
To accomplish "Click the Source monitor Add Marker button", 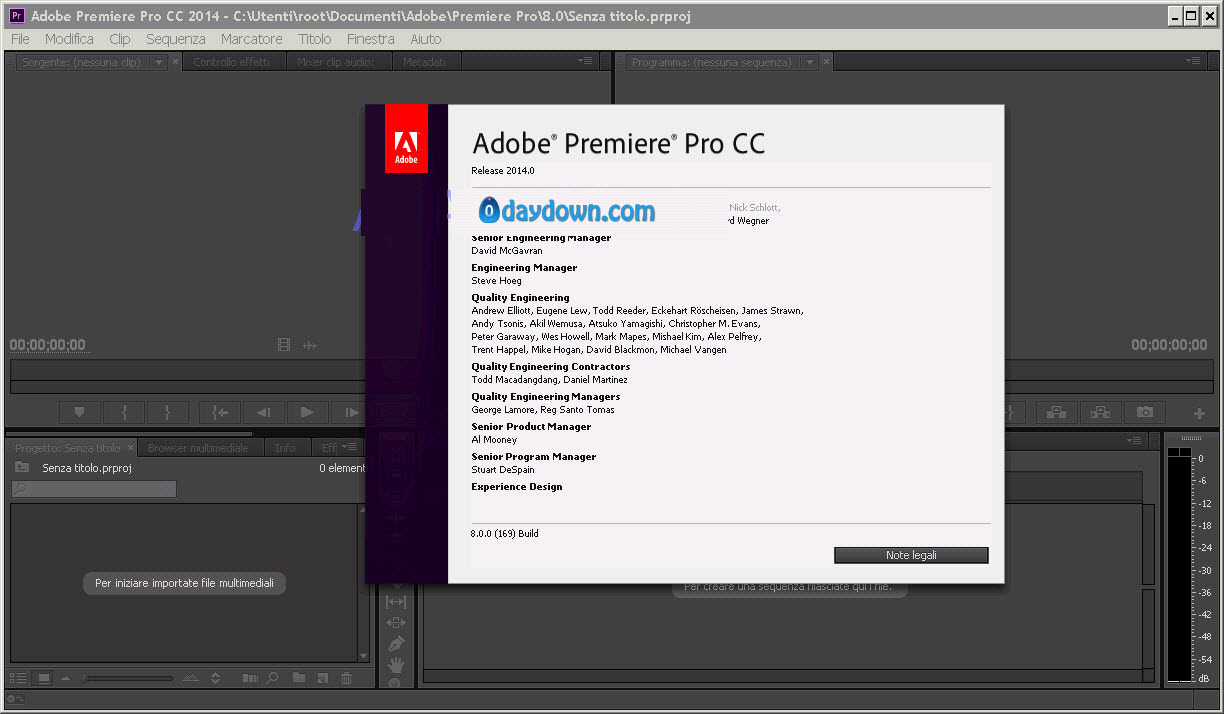I will (x=80, y=412).
